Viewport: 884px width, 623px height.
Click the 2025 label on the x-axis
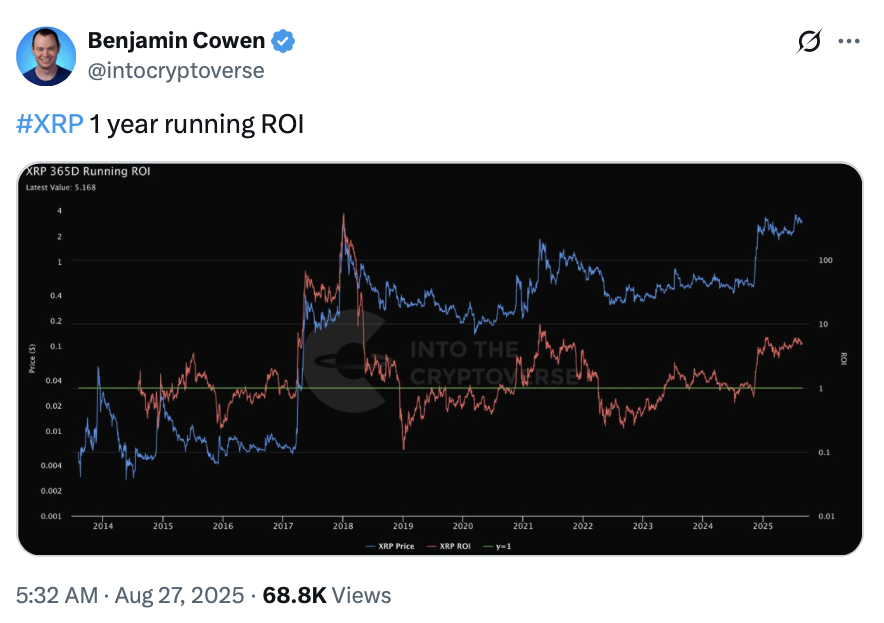763,525
